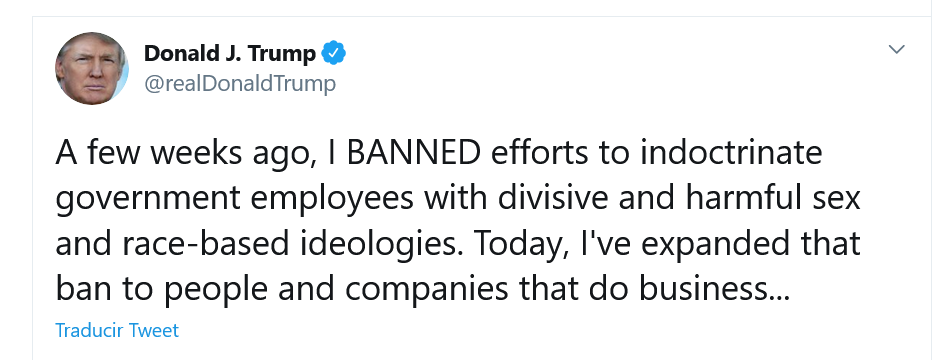Click the blue verified badge
Screen dimensions: 934x360
pos(334,54)
